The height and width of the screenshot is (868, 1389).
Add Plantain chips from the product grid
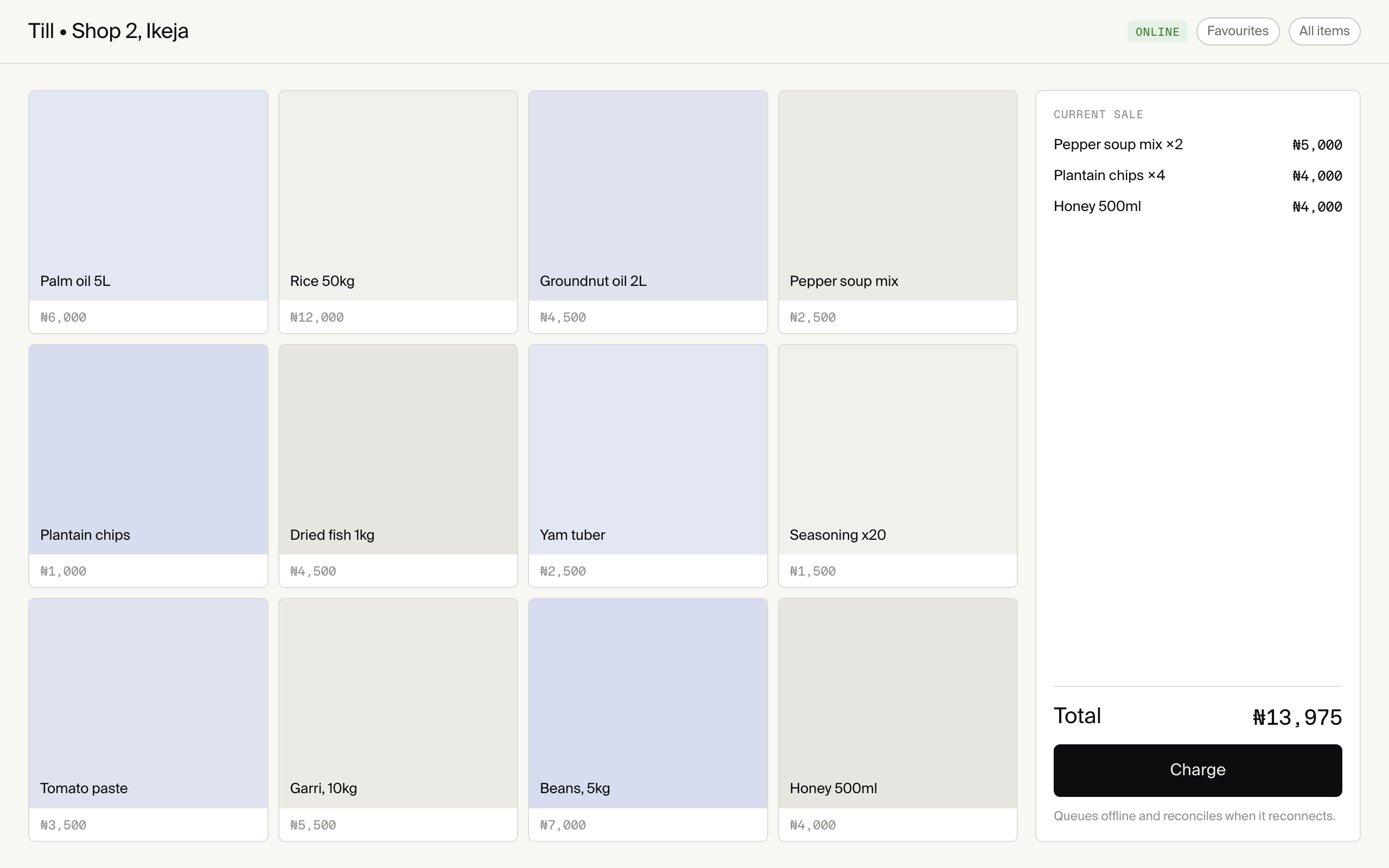click(148, 465)
